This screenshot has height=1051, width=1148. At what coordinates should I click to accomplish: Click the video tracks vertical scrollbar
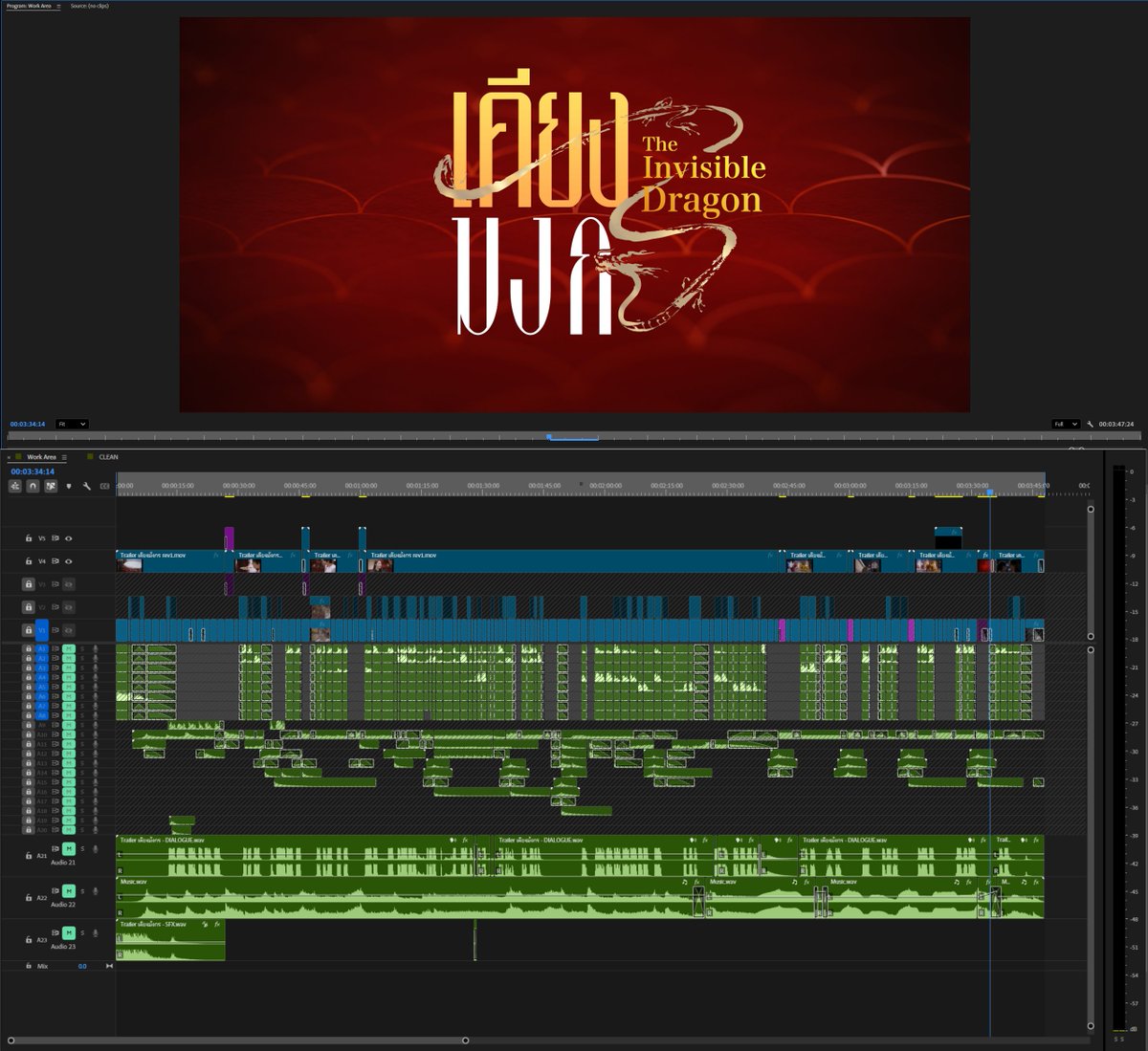point(1091,572)
